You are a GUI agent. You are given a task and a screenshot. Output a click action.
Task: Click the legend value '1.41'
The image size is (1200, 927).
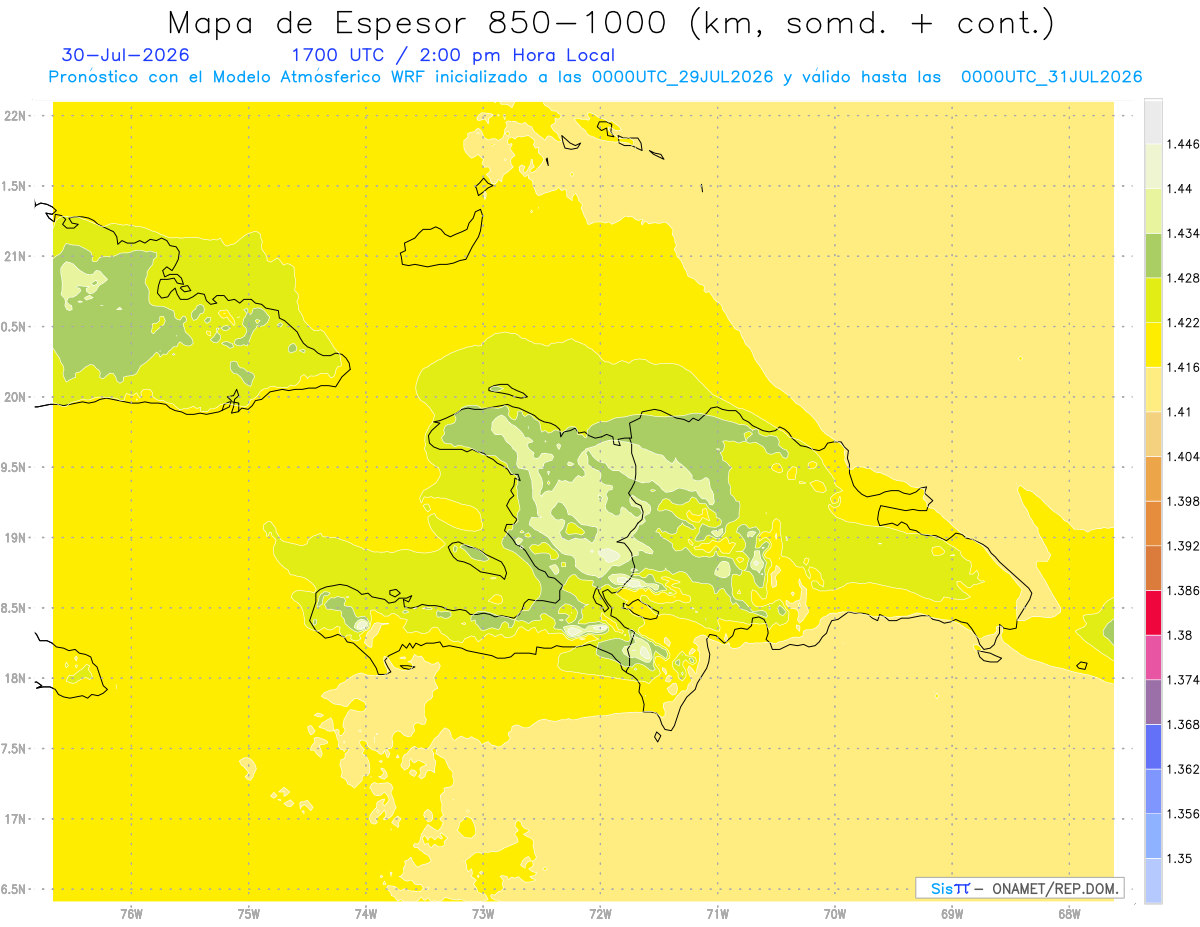[1180, 412]
